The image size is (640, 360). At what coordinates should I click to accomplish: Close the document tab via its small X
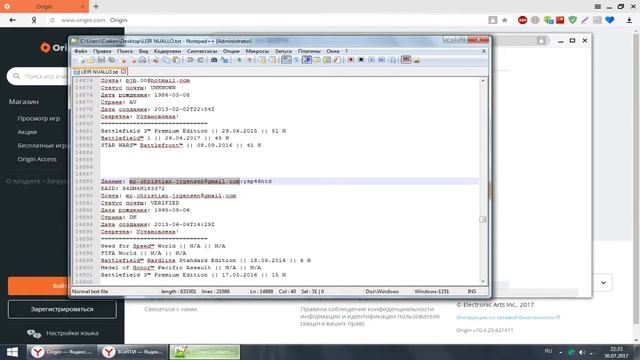(x=123, y=72)
